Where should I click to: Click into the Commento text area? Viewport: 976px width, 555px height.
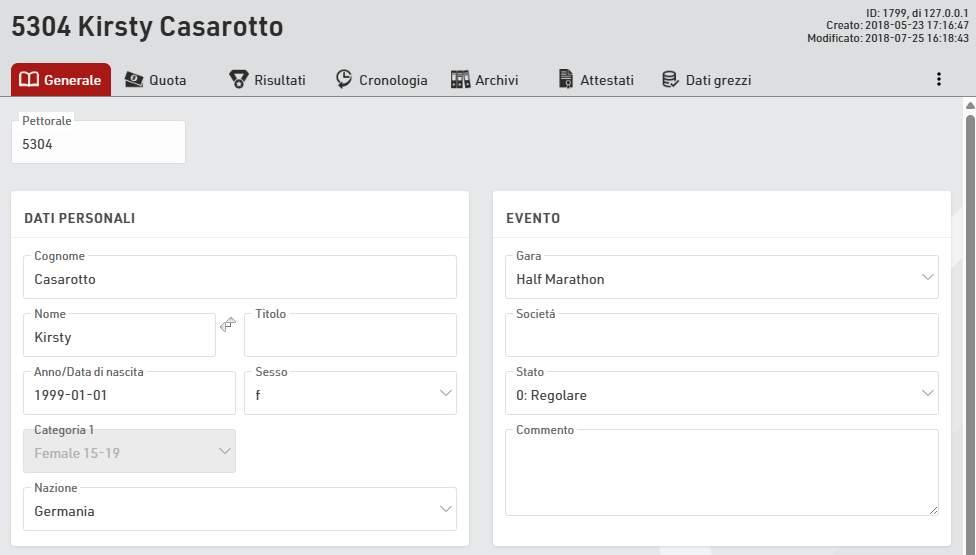721,475
